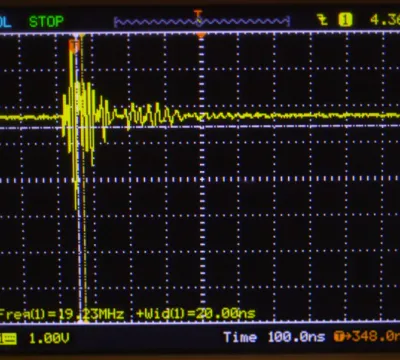
Task: Click the yellow channel 1 trigger source badge
Action: point(345,21)
